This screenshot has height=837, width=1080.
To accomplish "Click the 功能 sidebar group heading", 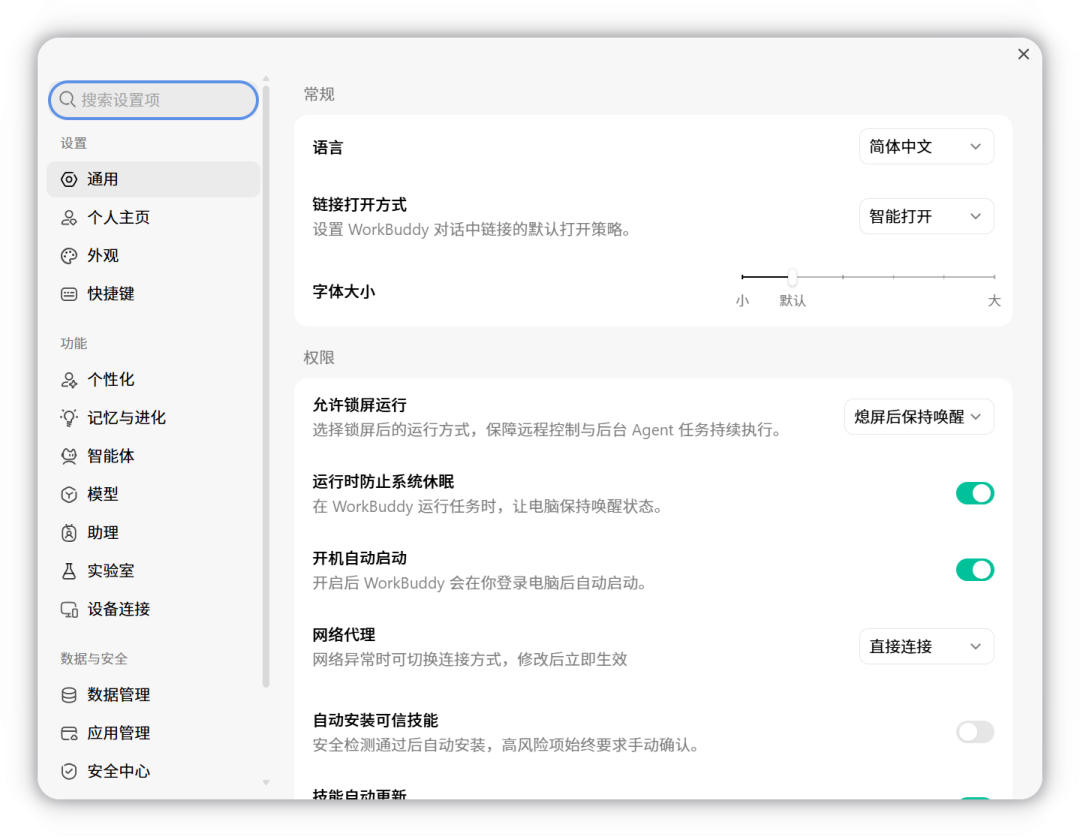I will (x=74, y=343).
